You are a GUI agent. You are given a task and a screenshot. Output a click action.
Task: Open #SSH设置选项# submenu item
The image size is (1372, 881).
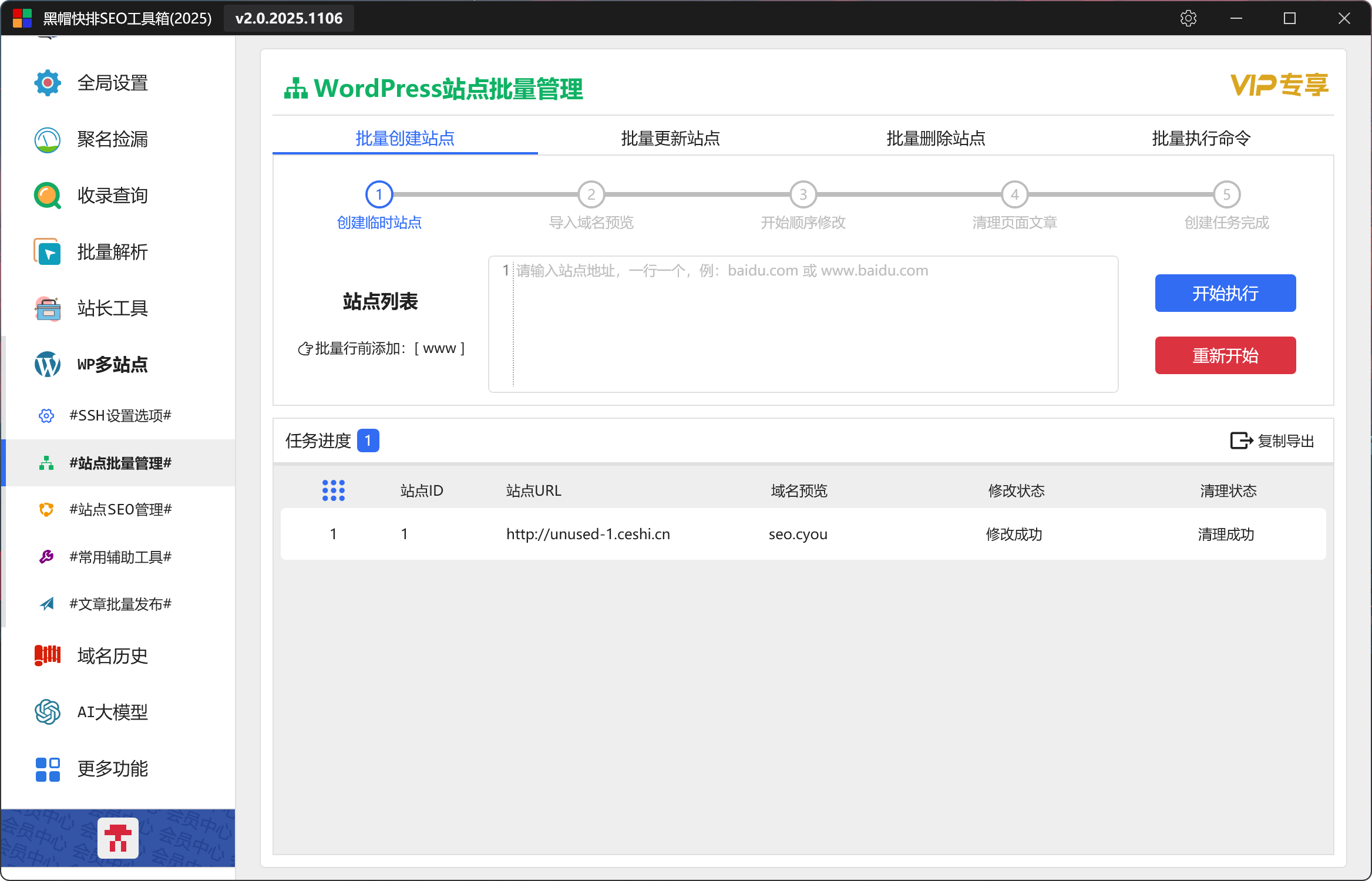[x=120, y=416]
